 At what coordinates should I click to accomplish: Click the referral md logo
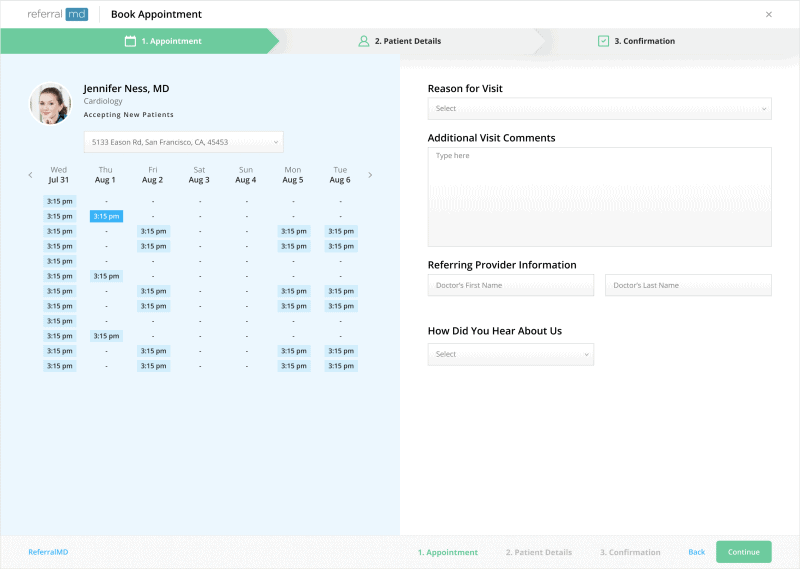click(x=58, y=14)
